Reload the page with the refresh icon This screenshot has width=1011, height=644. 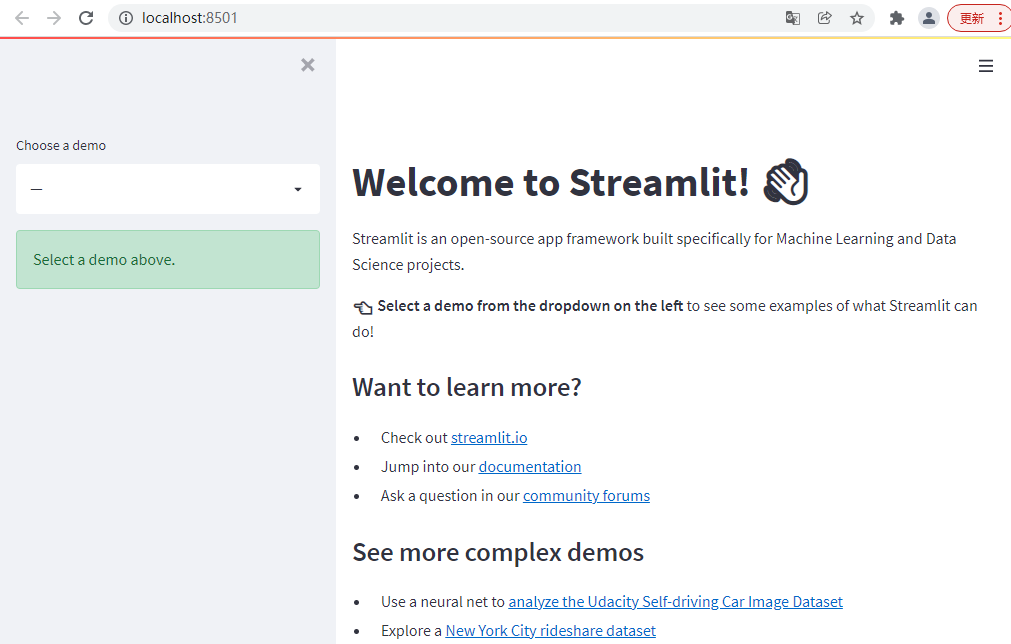[x=86, y=18]
